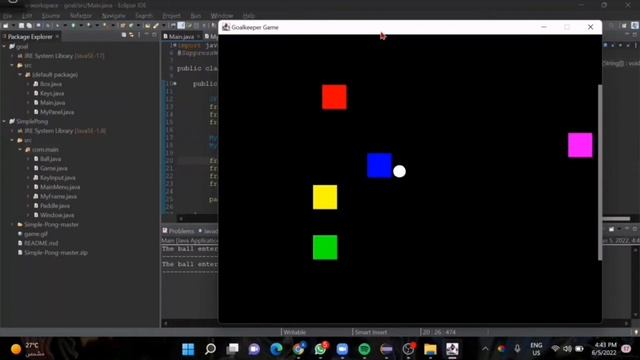Click the blue square in Goalkeeper Game
The width and height of the screenshot is (640, 360).
pos(379,166)
